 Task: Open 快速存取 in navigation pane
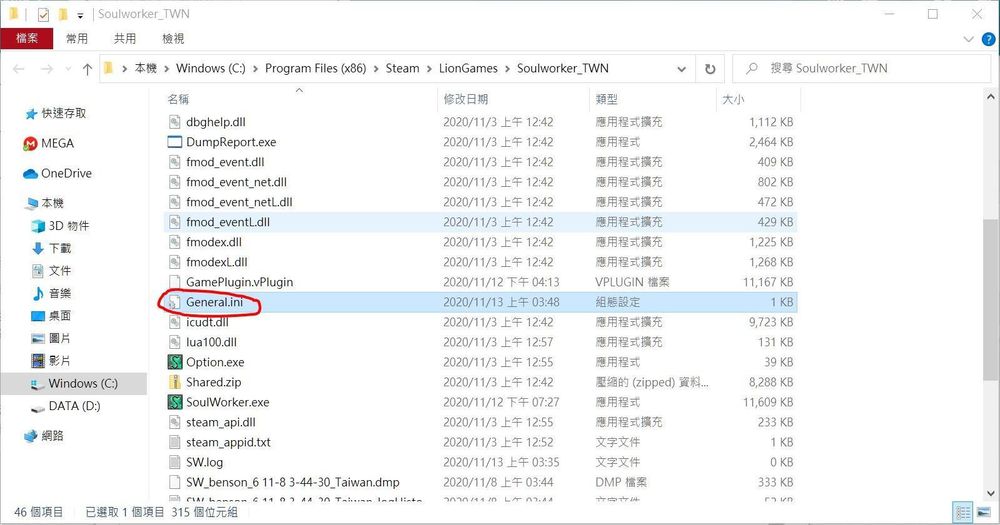(63, 114)
